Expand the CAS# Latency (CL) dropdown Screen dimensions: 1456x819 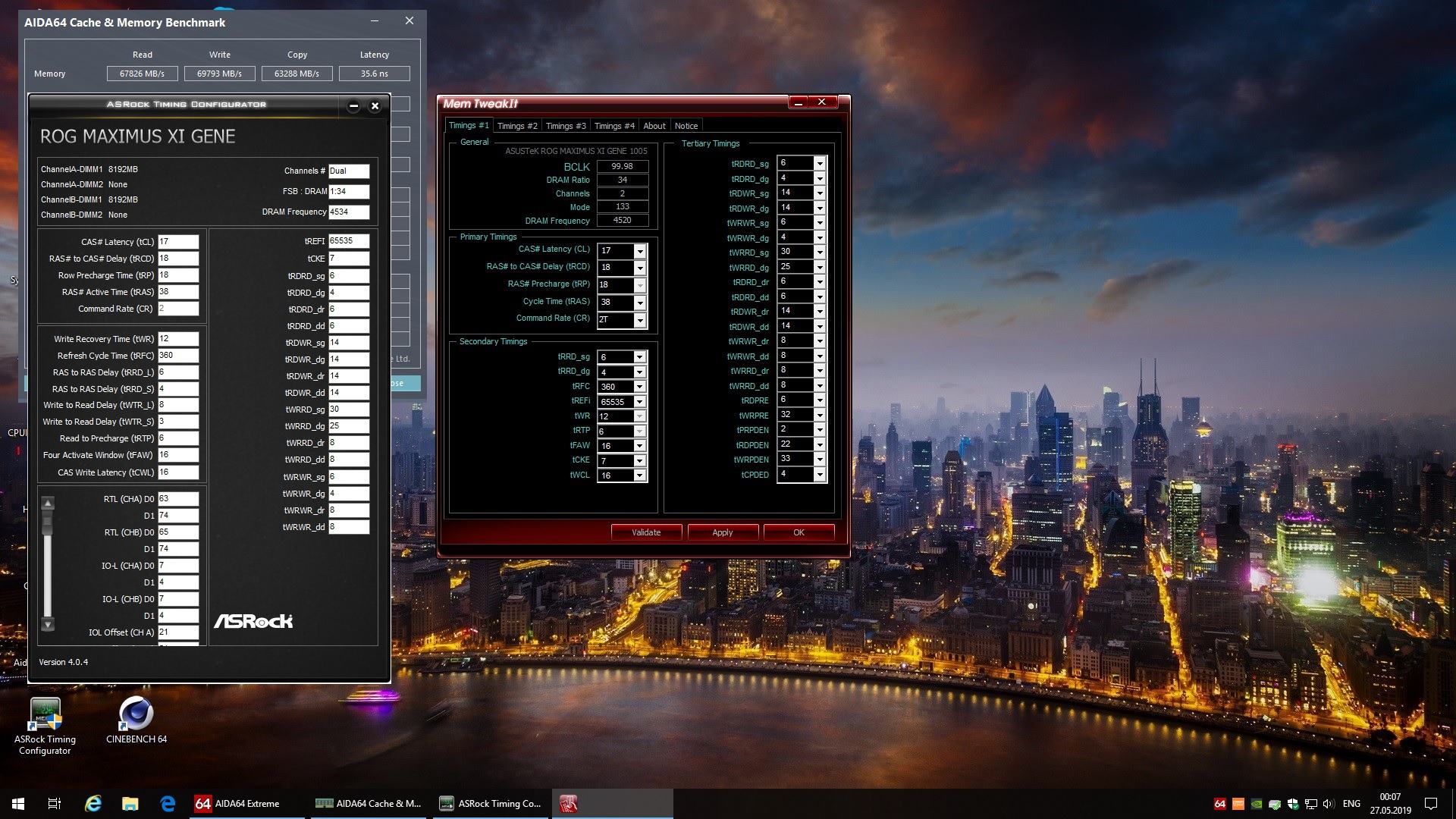point(640,251)
